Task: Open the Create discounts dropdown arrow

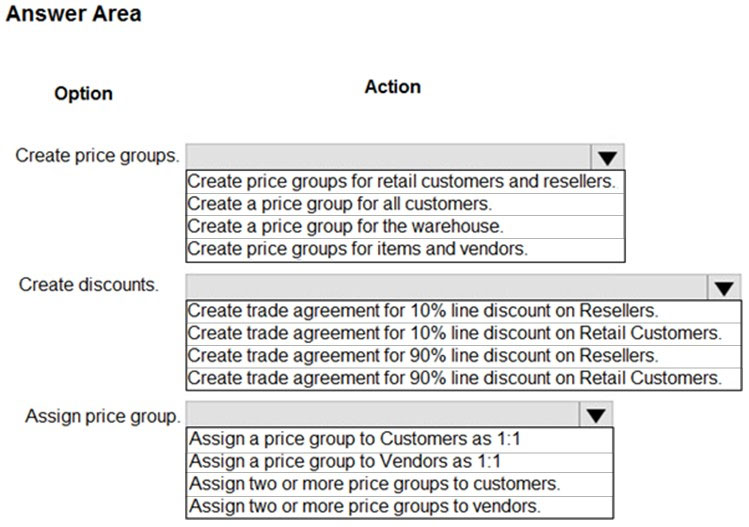Action: click(x=724, y=287)
